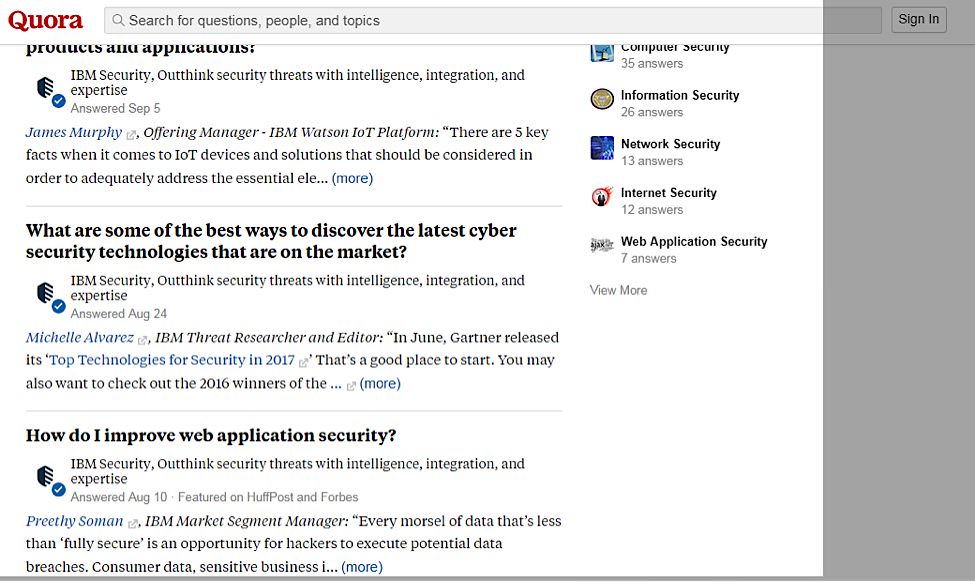
Task: Click Answered Aug 10 timestamp
Action: 119,497
